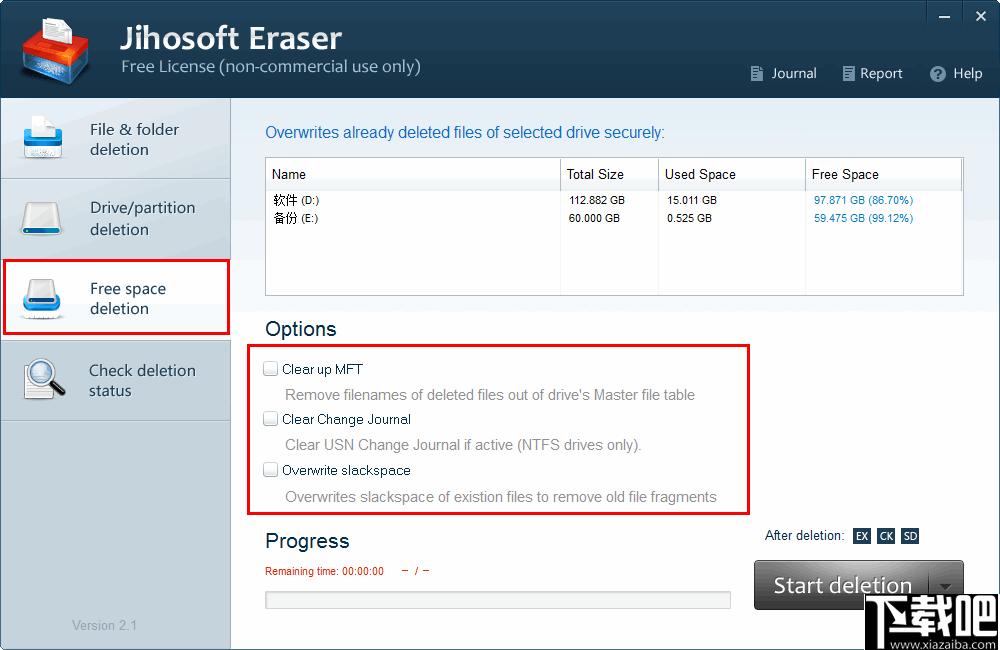The image size is (1000, 650).
Task: Open File & folder deletion tab
Action: (115, 138)
